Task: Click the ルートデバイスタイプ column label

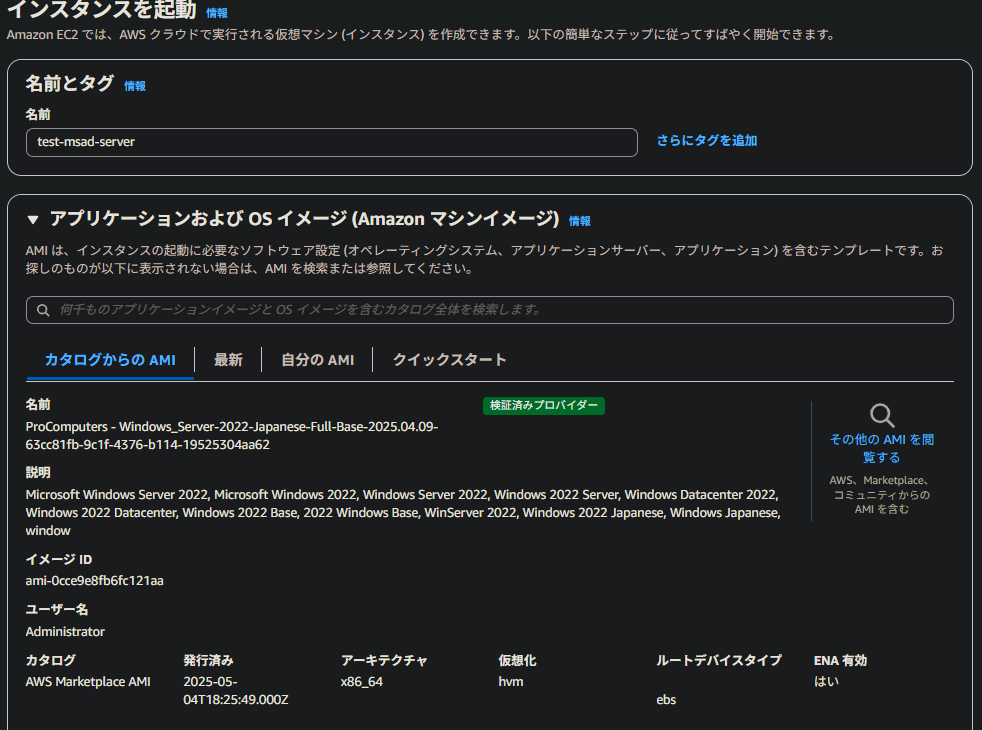Action: pos(719,660)
